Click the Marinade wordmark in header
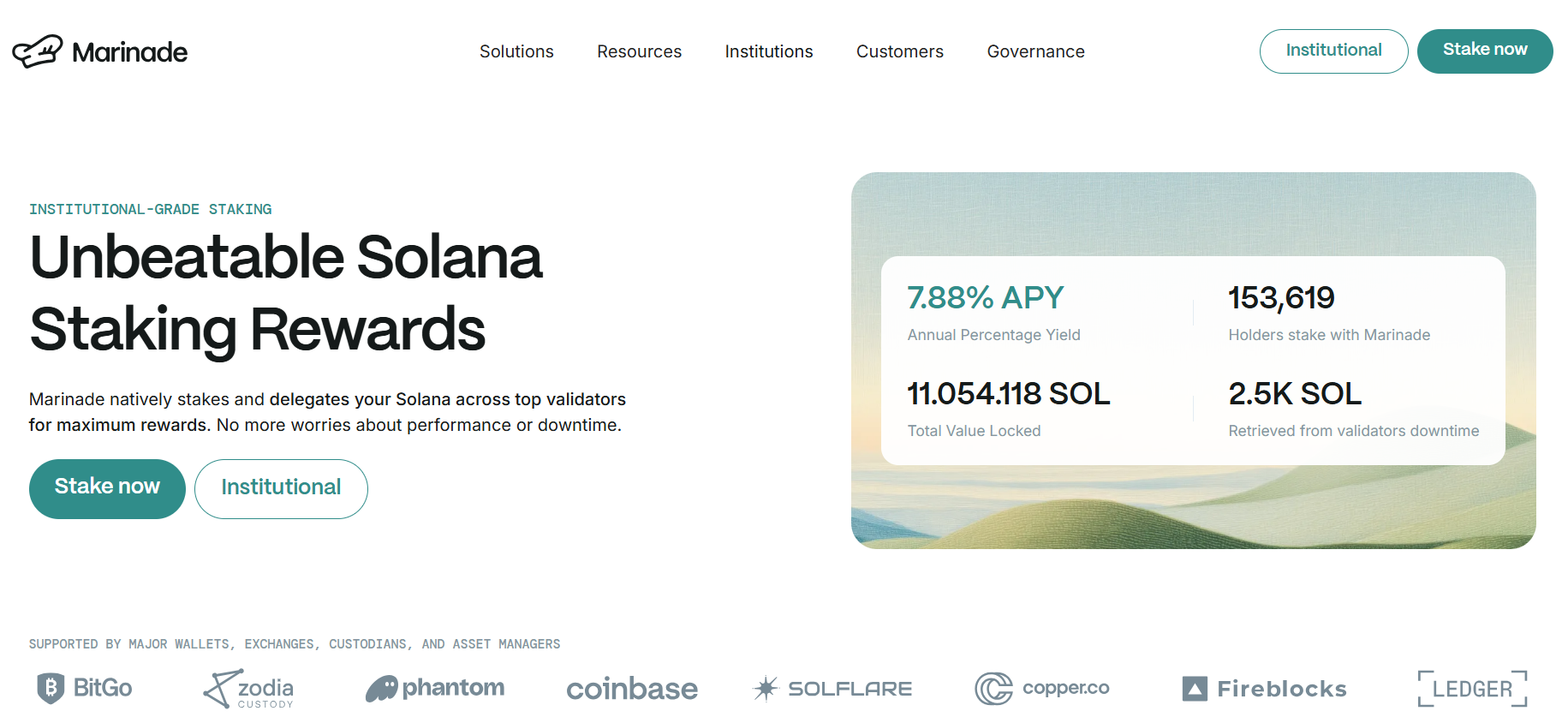The height and width of the screenshot is (723, 1568). tap(129, 52)
